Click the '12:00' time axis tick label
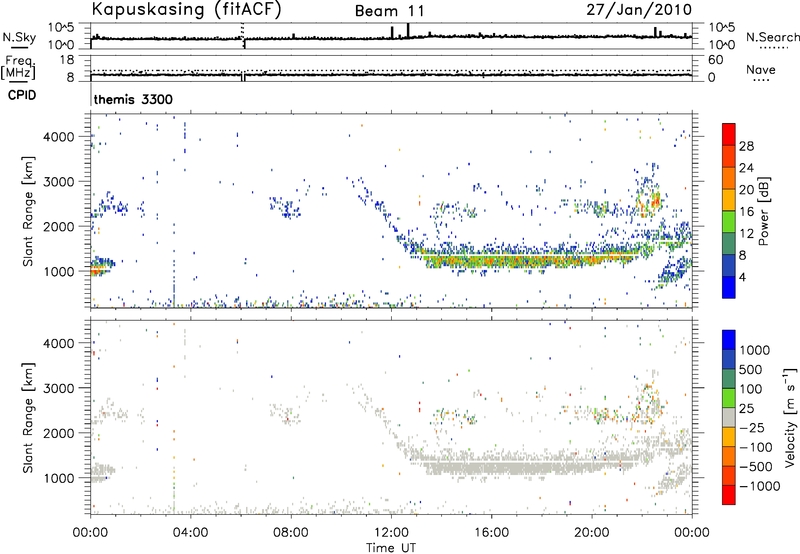Viewport: 800px width, 554px height. [391, 533]
